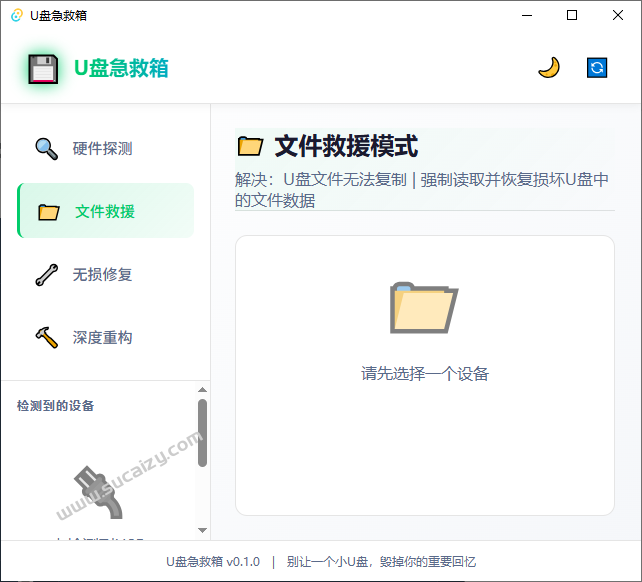
Task: Click the device list scroll up arrow
Action: pyautogui.click(x=202, y=390)
